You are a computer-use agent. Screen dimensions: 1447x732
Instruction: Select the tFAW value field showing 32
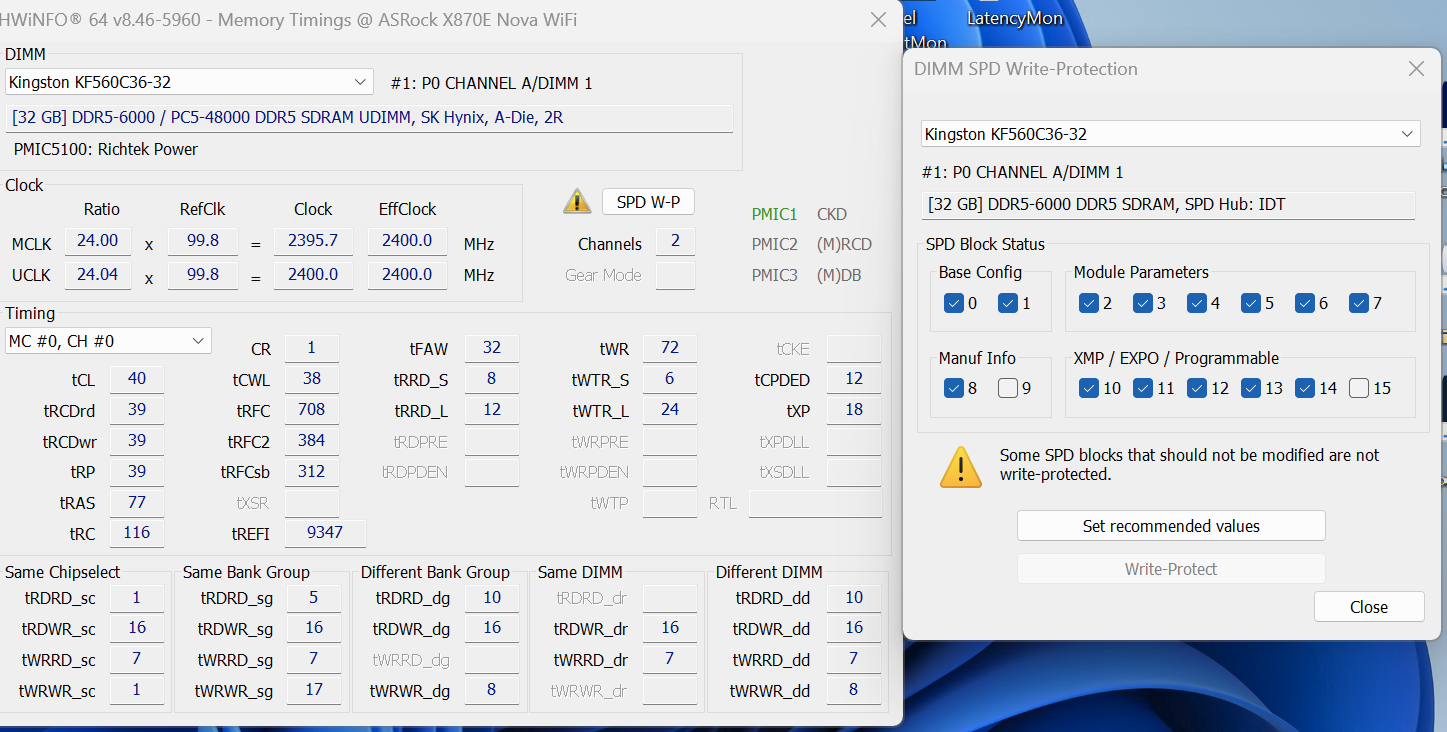(492, 349)
